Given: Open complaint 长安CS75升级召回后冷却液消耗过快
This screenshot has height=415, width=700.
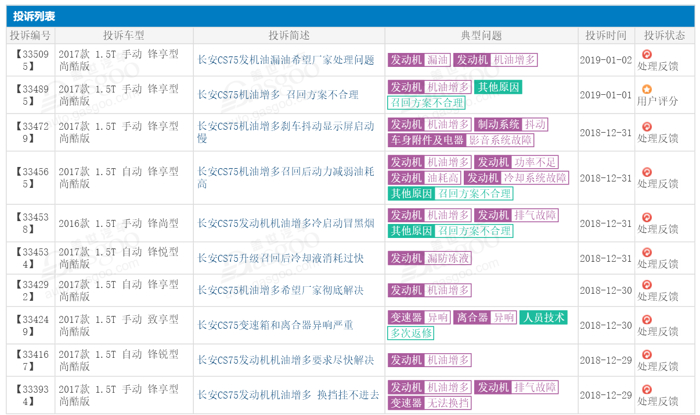Looking at the screenshot, I should 280,258.
